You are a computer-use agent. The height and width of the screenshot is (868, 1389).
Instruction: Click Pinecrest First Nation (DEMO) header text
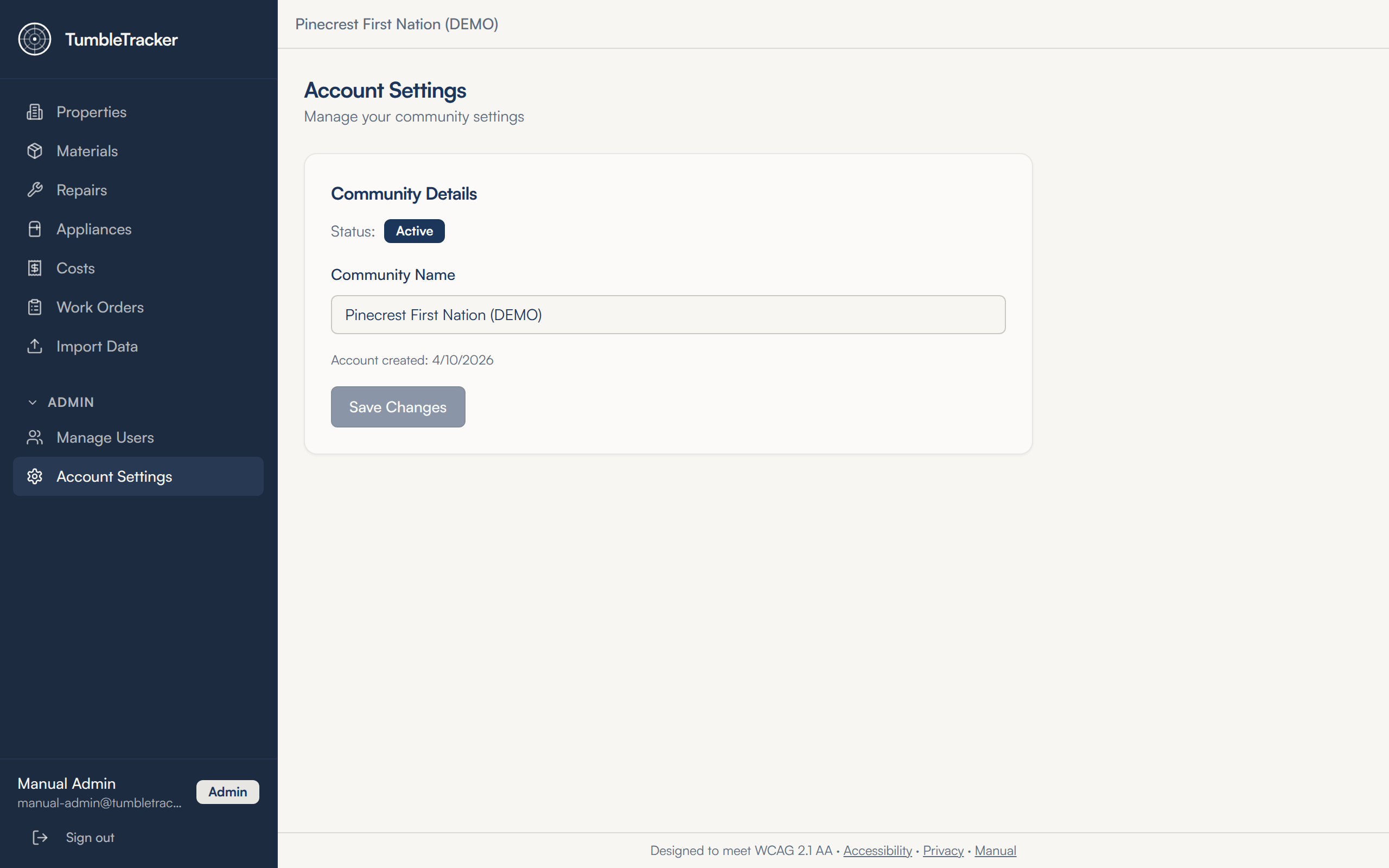[397, 24]
